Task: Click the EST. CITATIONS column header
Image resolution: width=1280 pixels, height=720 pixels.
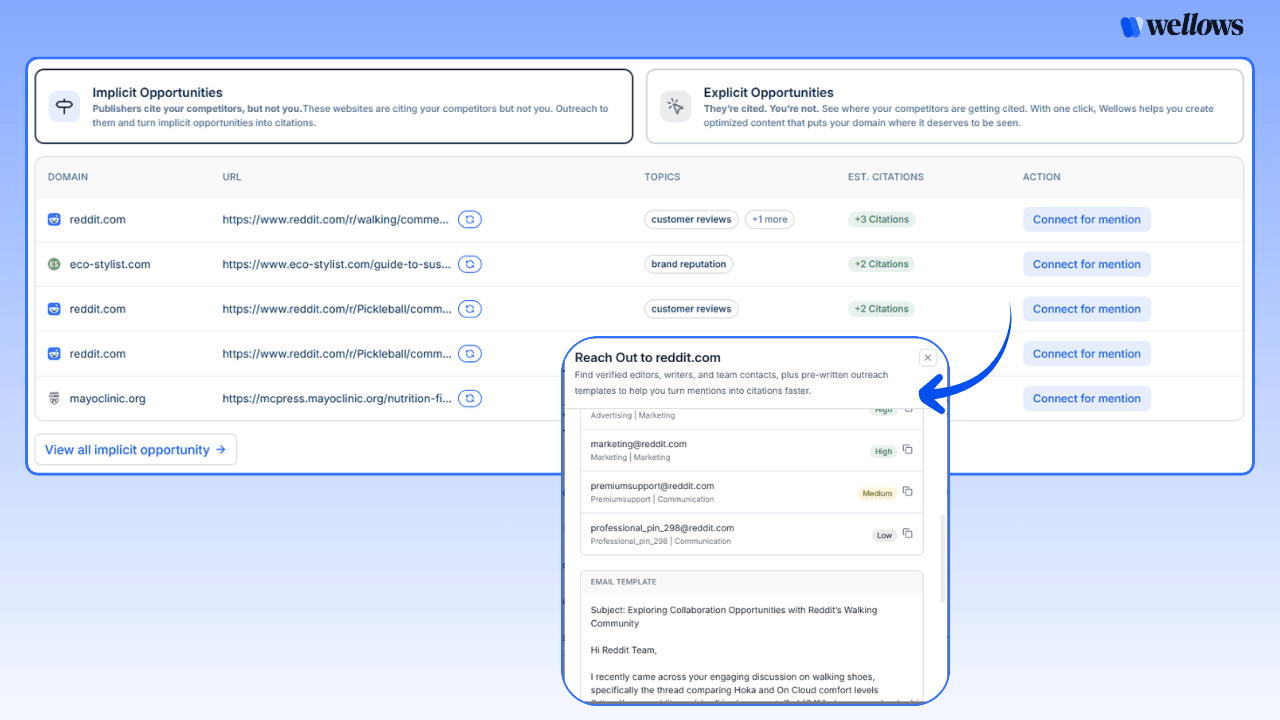Action: pos(886,177)
